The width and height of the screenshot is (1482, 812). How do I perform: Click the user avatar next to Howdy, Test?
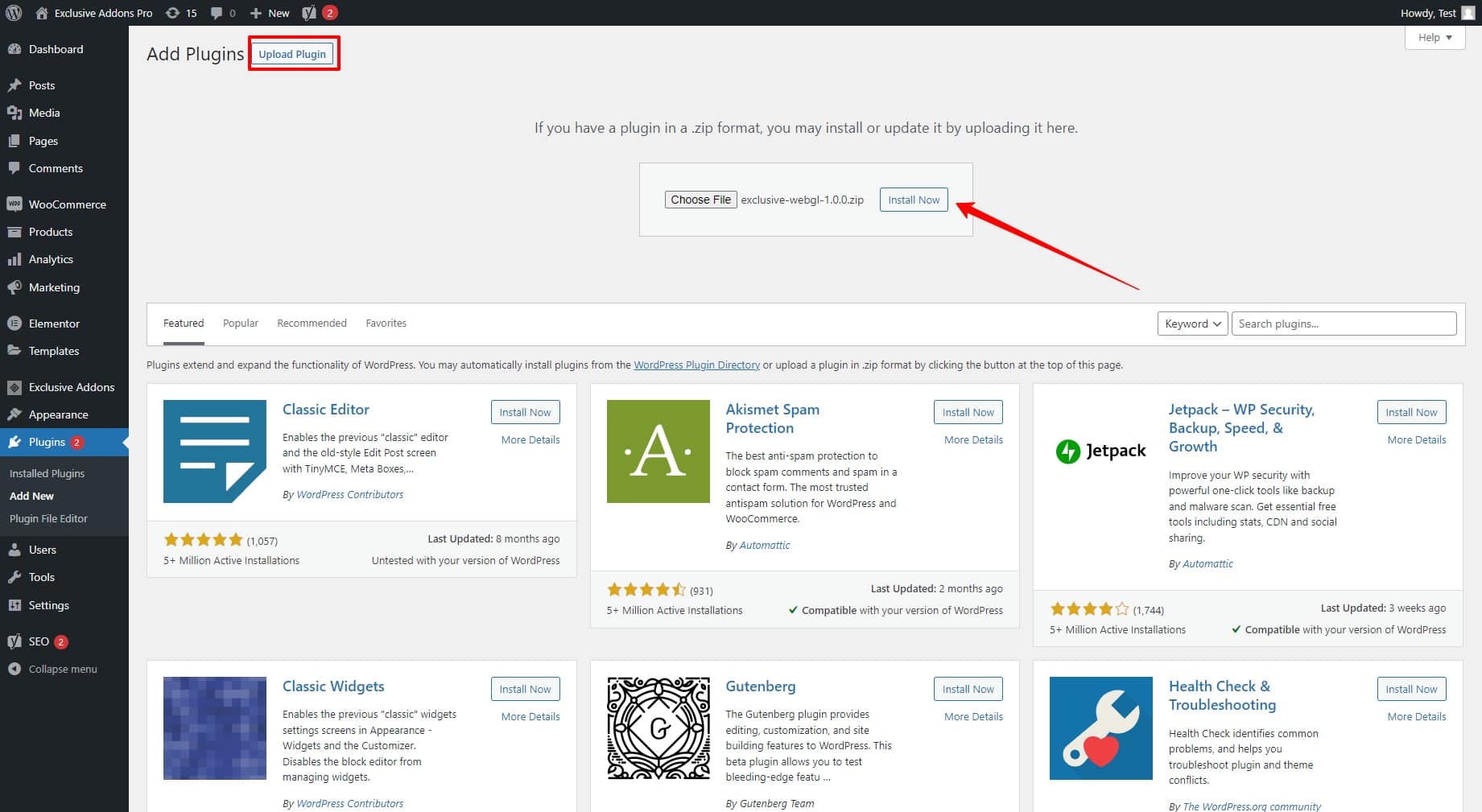(x=1468, y=13)
